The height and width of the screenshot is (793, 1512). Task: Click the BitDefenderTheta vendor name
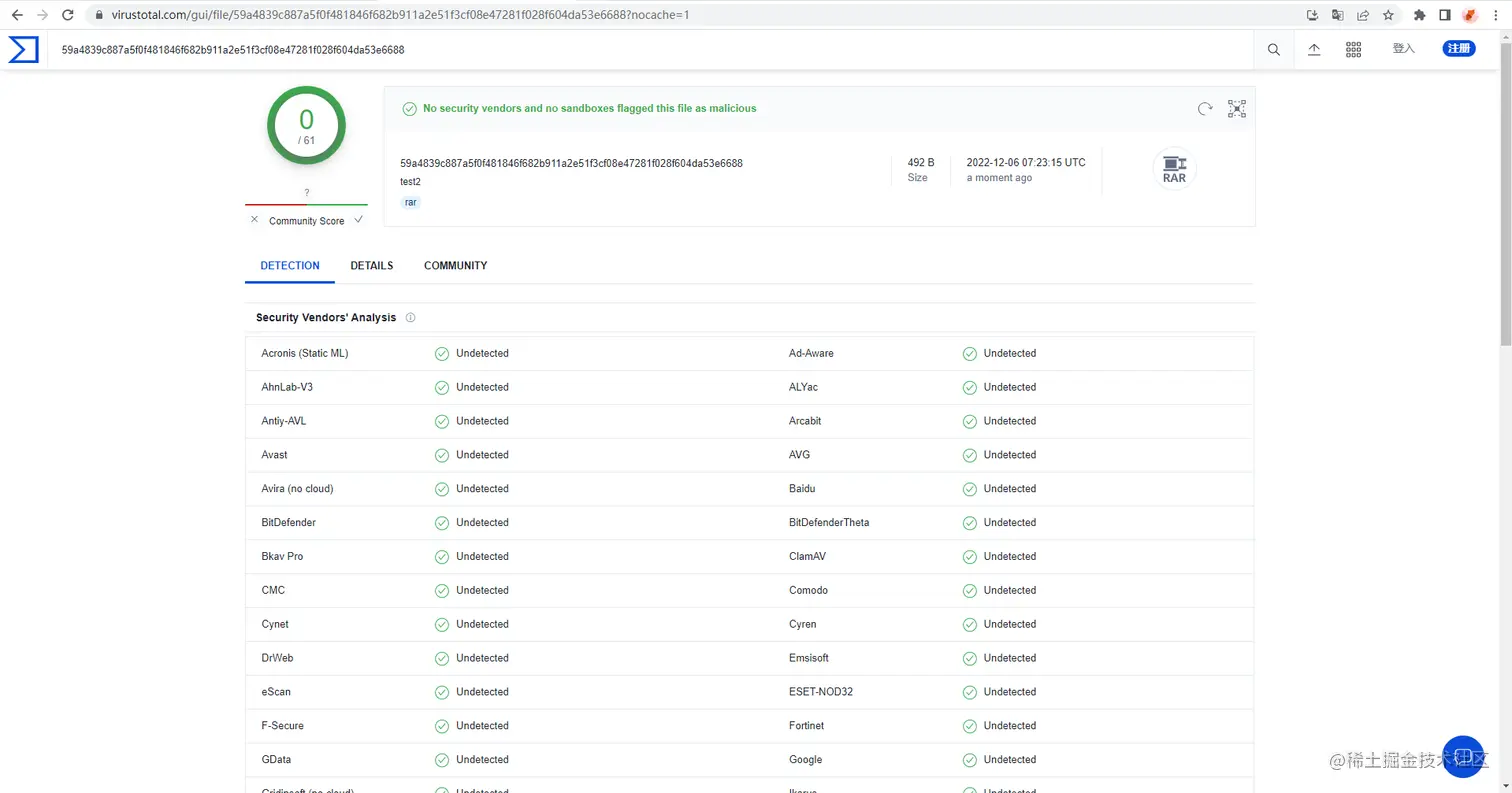(x=829, y=523)
